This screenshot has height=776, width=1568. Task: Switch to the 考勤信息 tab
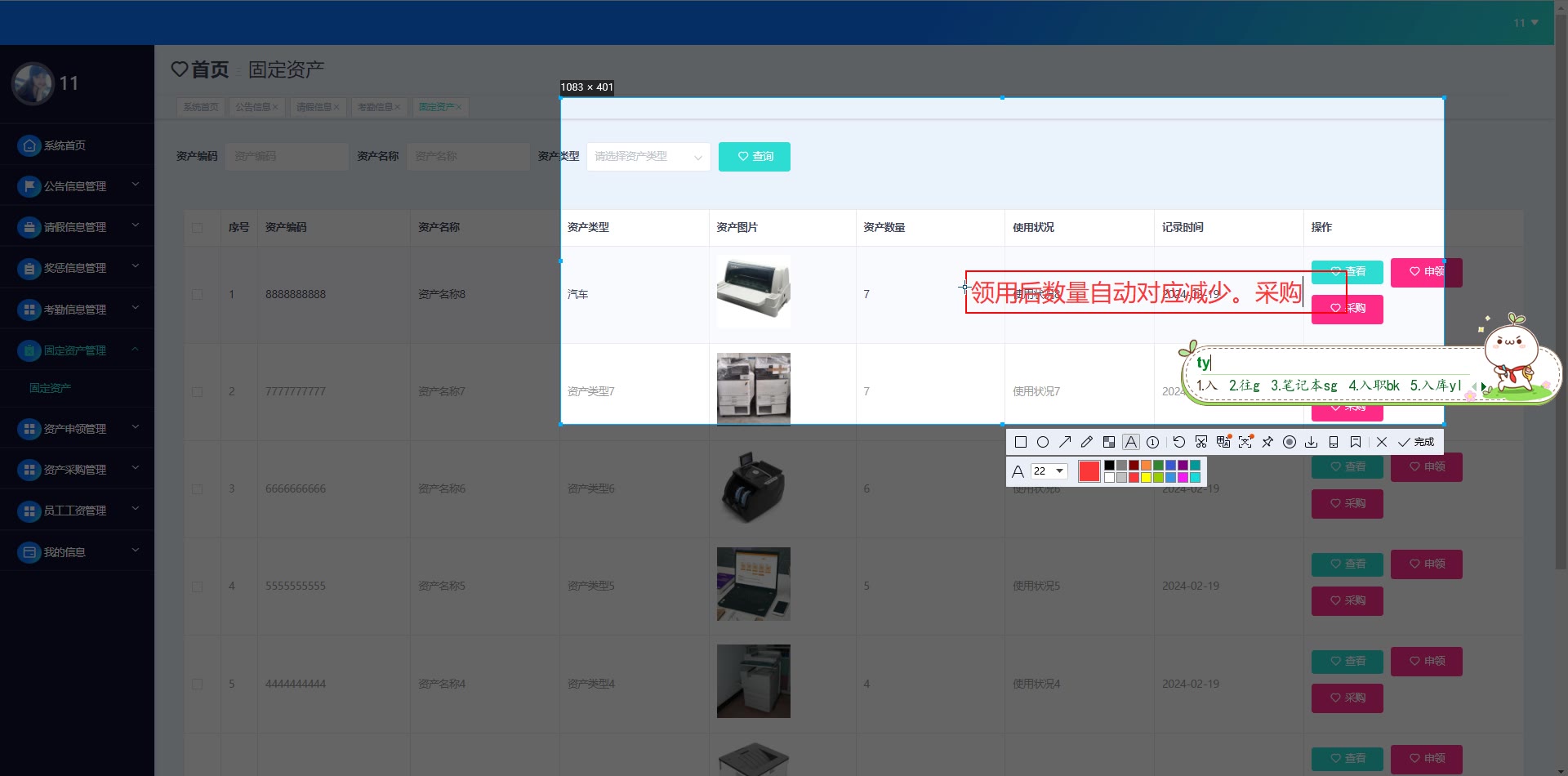[x=378, y=107]
